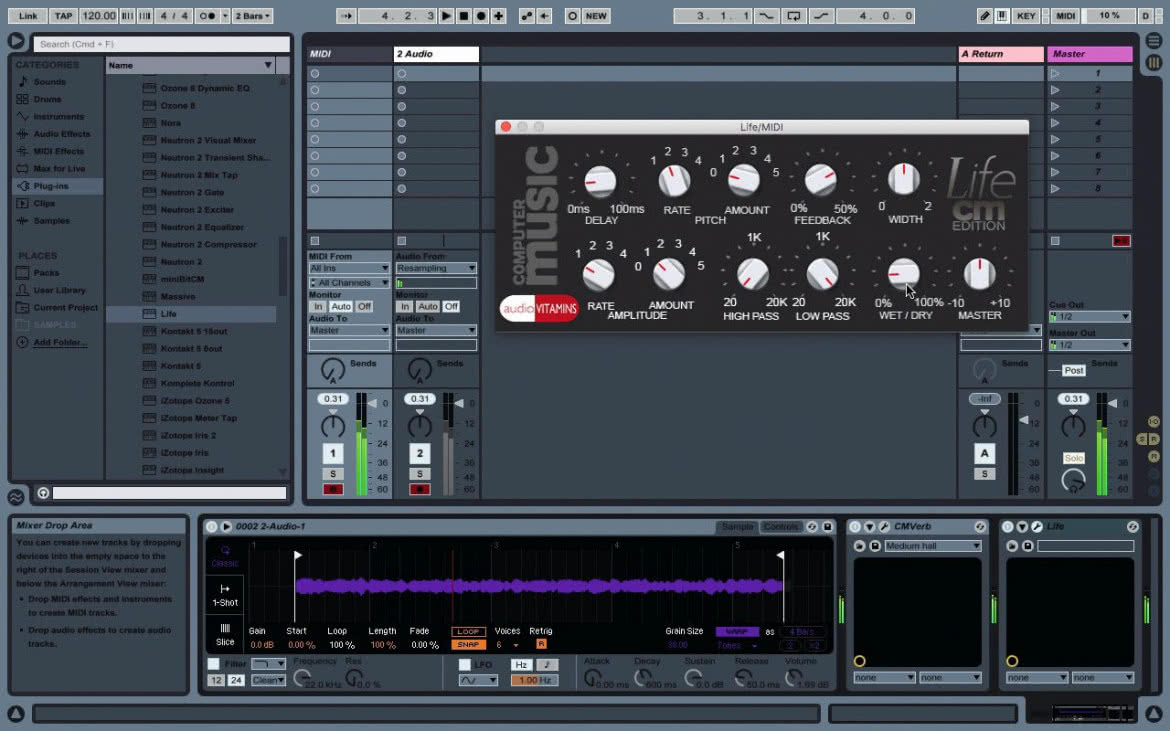Click the Session Record circle button
The width and height of the screenshot is (1170, 731).
pos(572,16)
